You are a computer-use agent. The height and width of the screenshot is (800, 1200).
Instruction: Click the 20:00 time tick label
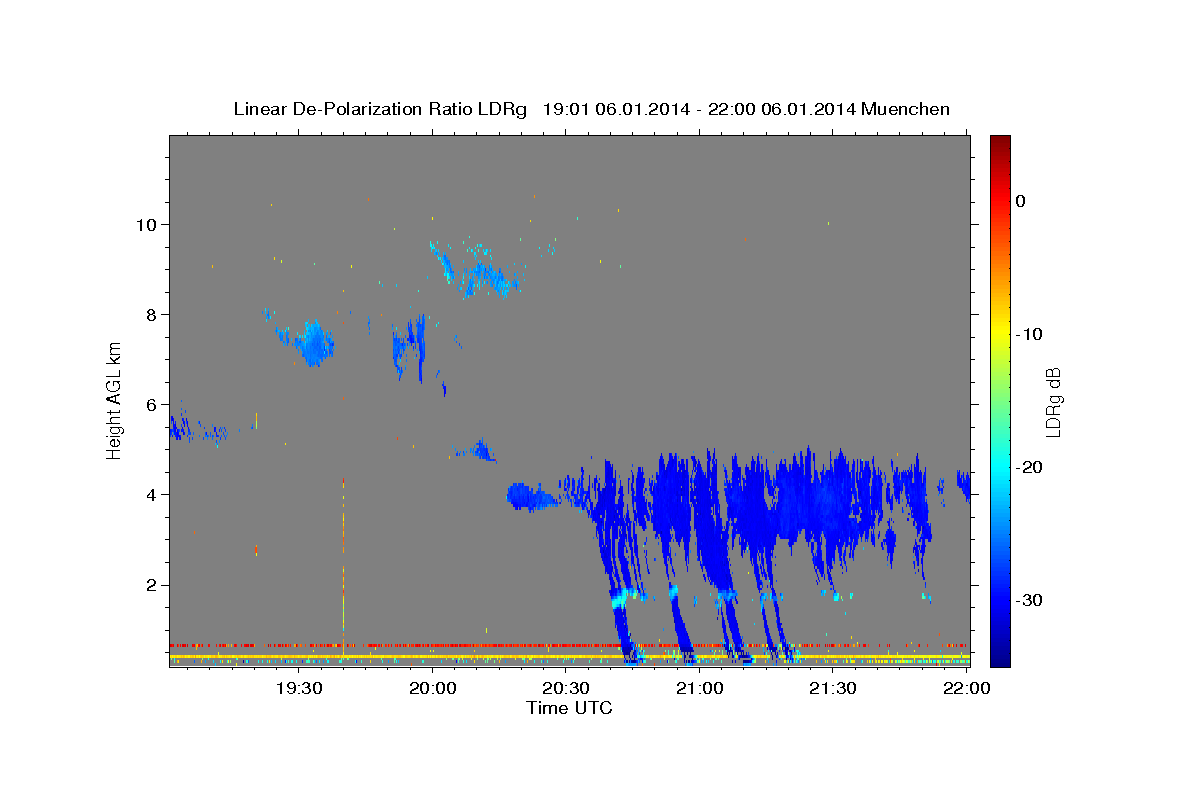point(433,688)
